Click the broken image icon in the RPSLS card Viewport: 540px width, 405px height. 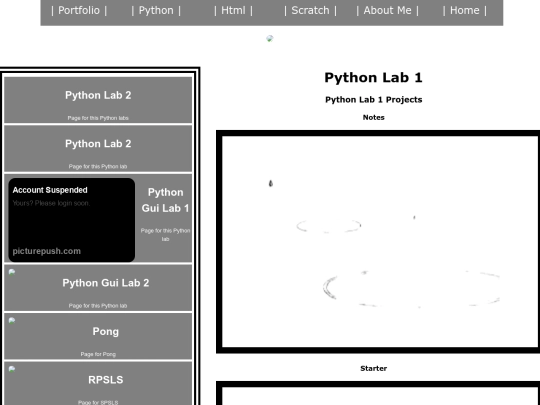click(12, 370)
